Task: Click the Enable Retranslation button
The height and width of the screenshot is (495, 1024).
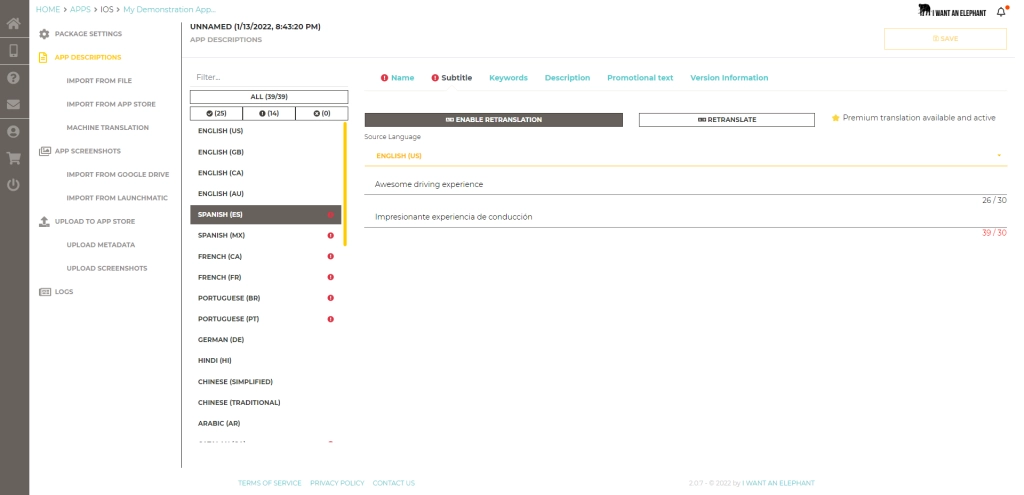Action: [x=494, y=120]
